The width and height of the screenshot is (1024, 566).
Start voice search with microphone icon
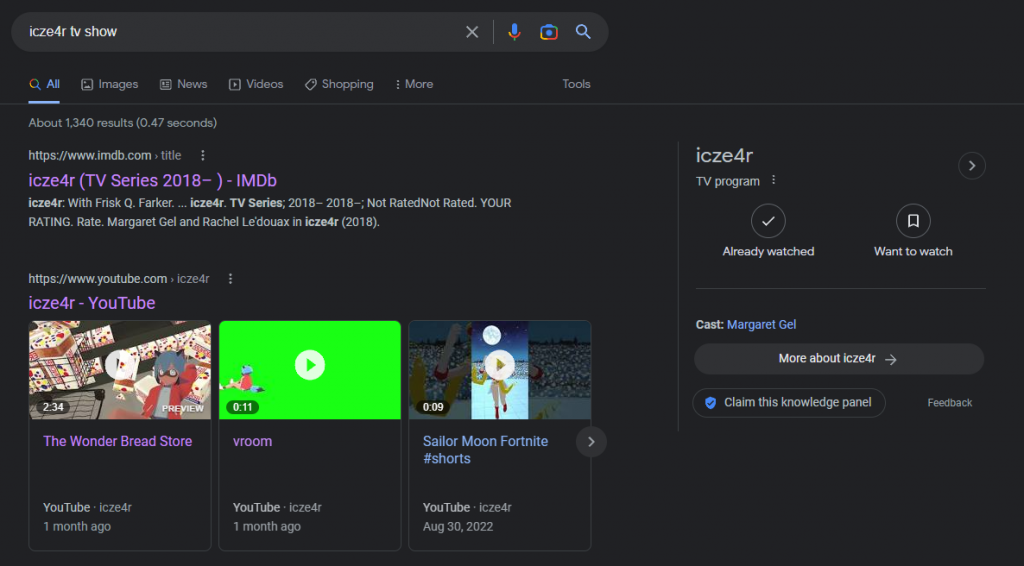[515, 32]
